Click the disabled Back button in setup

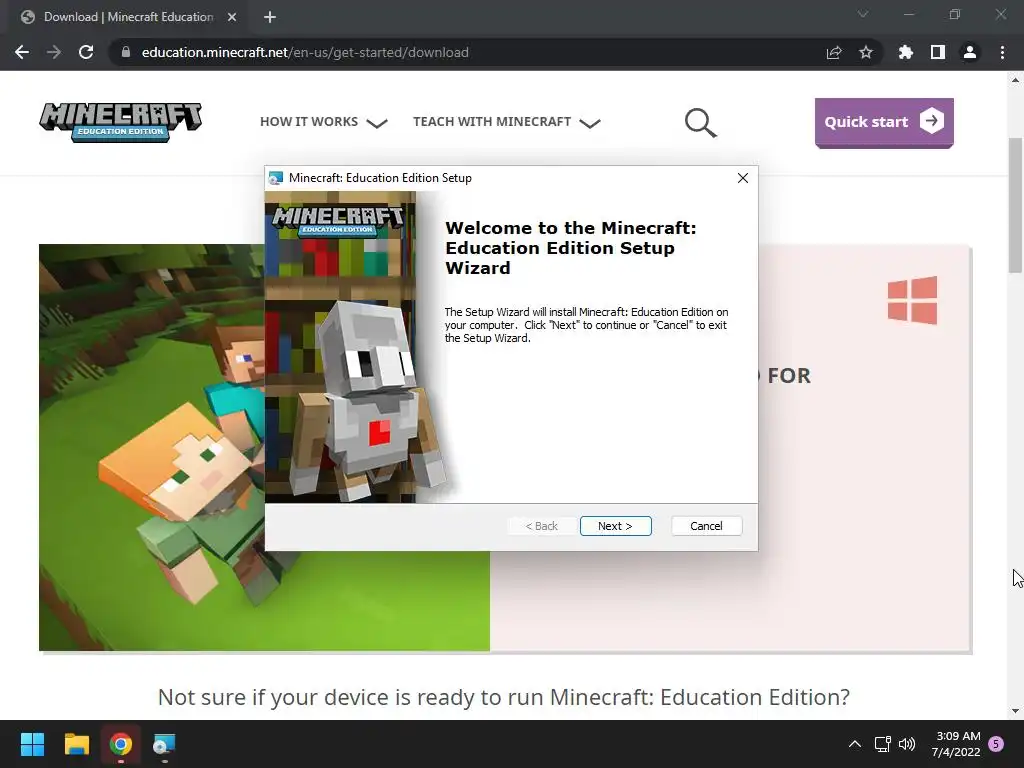pos(541,526)
